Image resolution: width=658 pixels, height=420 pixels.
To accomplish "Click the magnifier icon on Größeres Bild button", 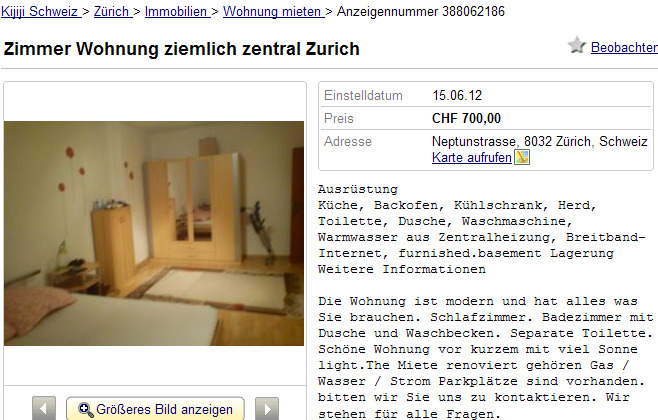I will click(86, 410).
